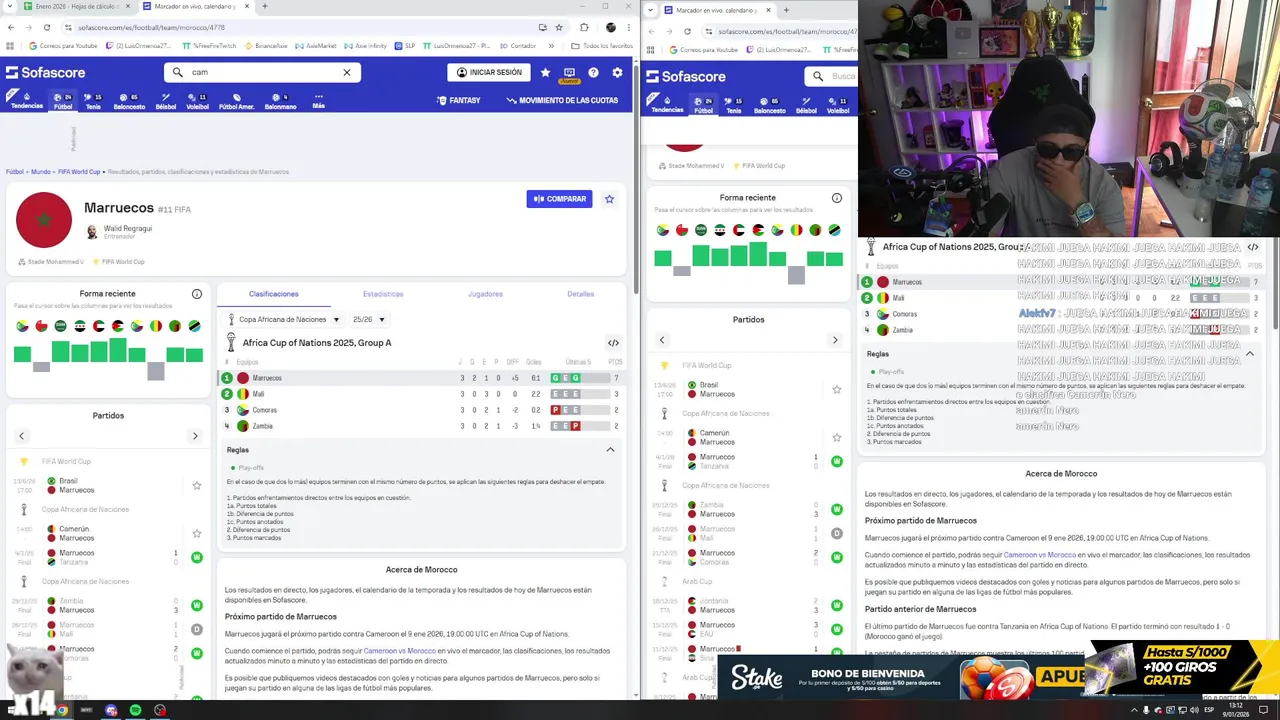Open Sofascore settings gear icon
The image size is (1280, 720).
tap(617, 72)
